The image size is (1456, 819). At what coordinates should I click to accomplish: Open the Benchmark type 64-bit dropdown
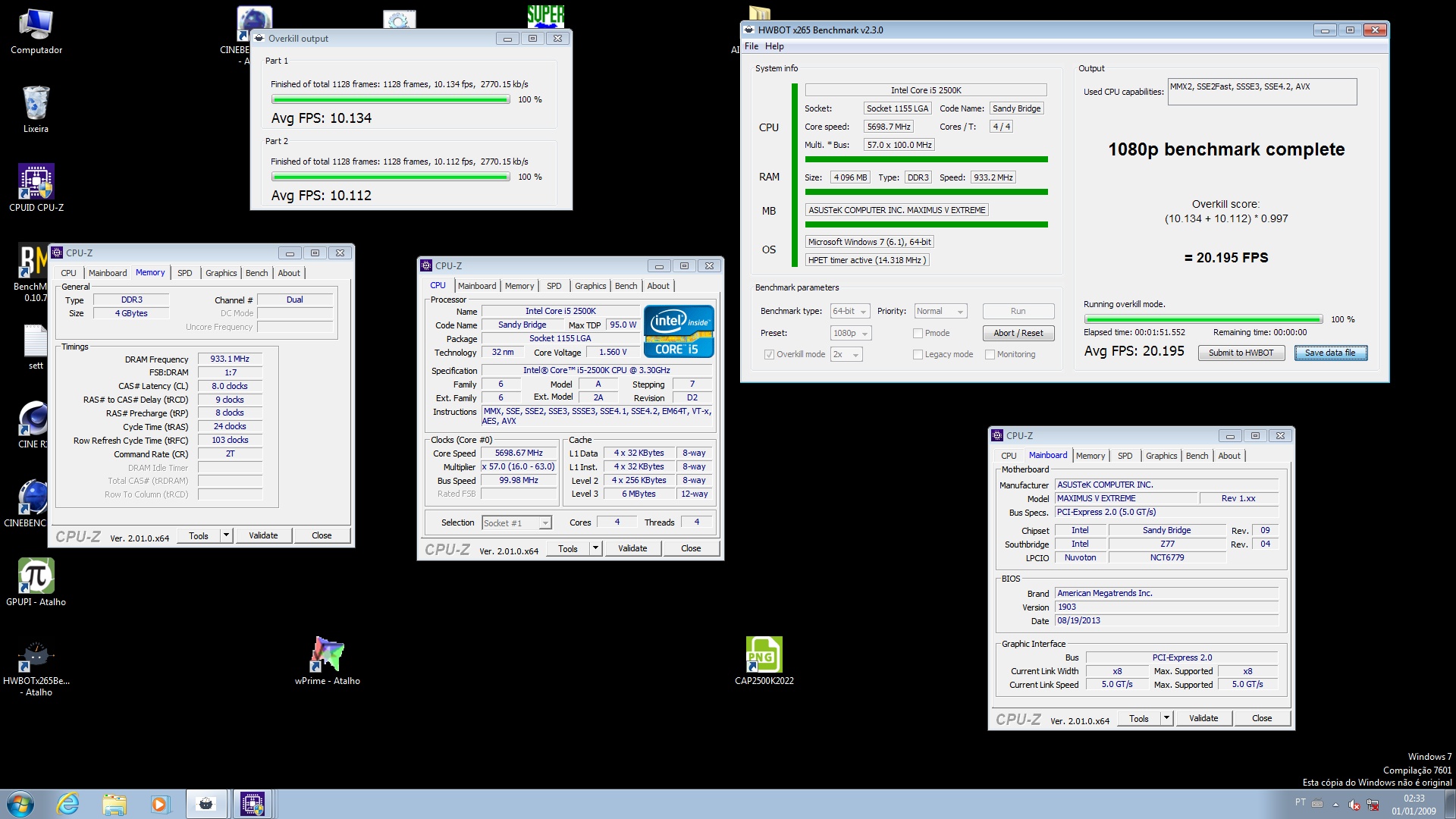(x=849, y=311)
